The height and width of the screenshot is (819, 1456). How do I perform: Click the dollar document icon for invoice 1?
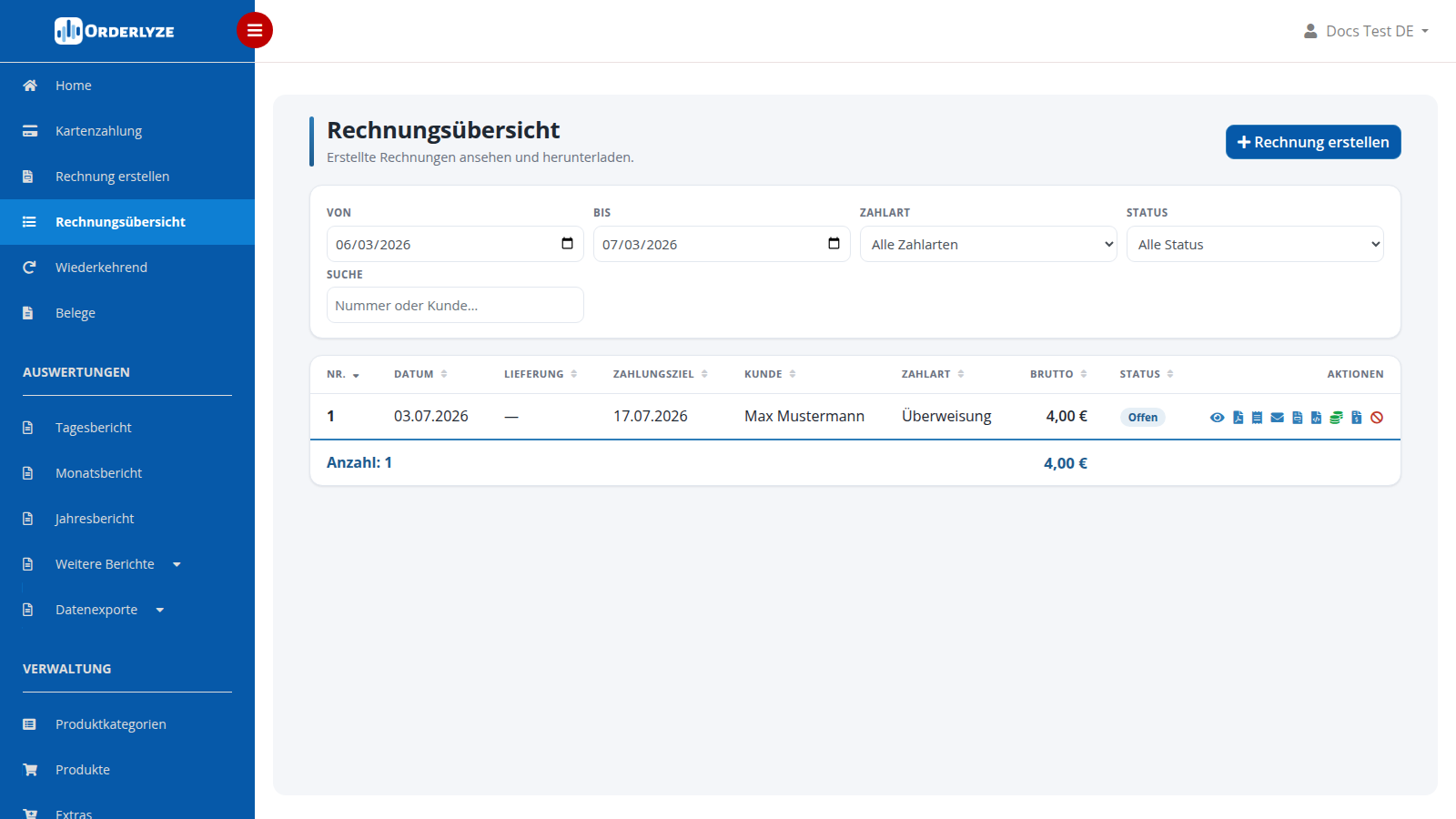tap(1357, 417)
